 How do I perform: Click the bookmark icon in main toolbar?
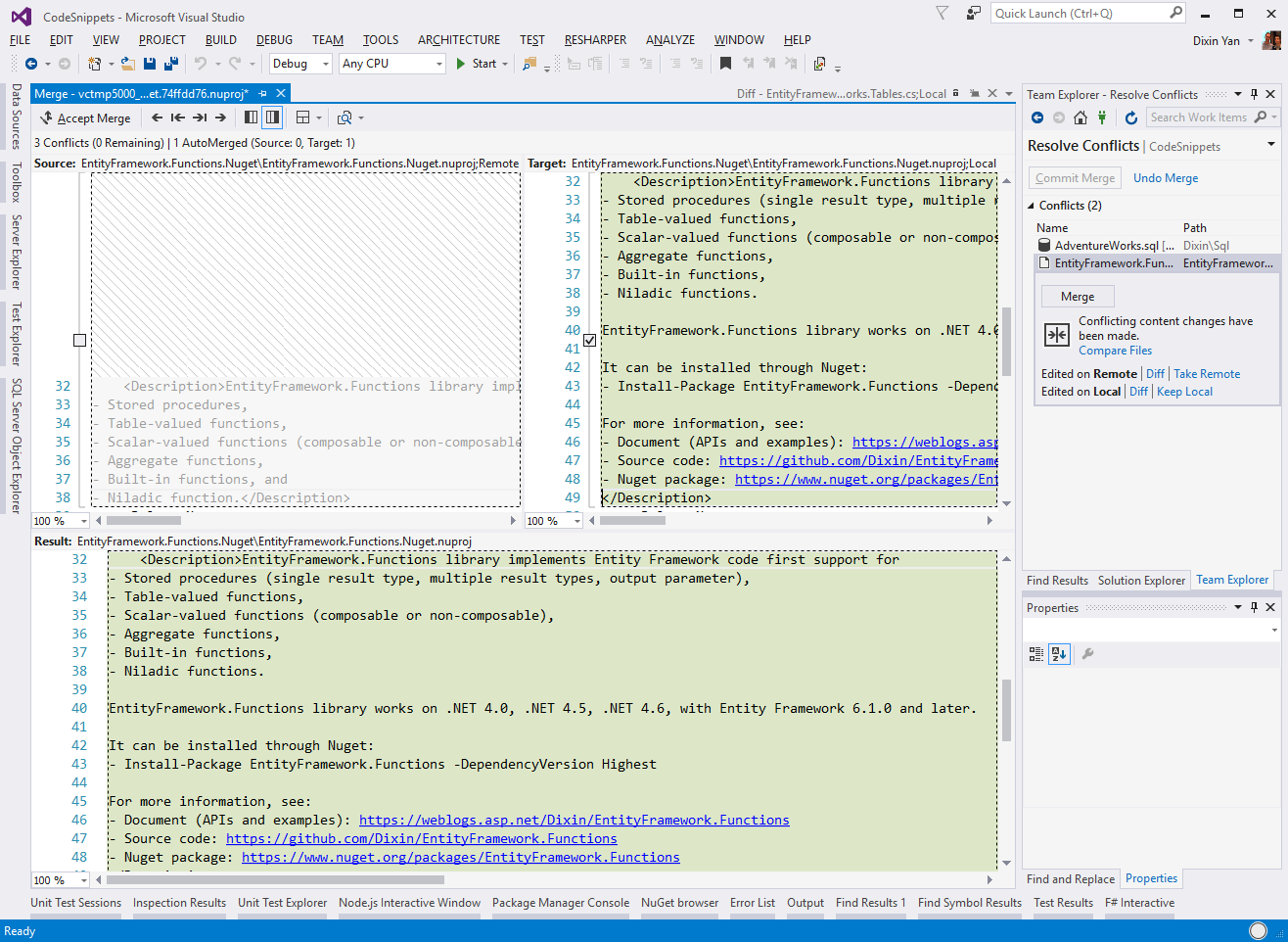click(725, 64)
